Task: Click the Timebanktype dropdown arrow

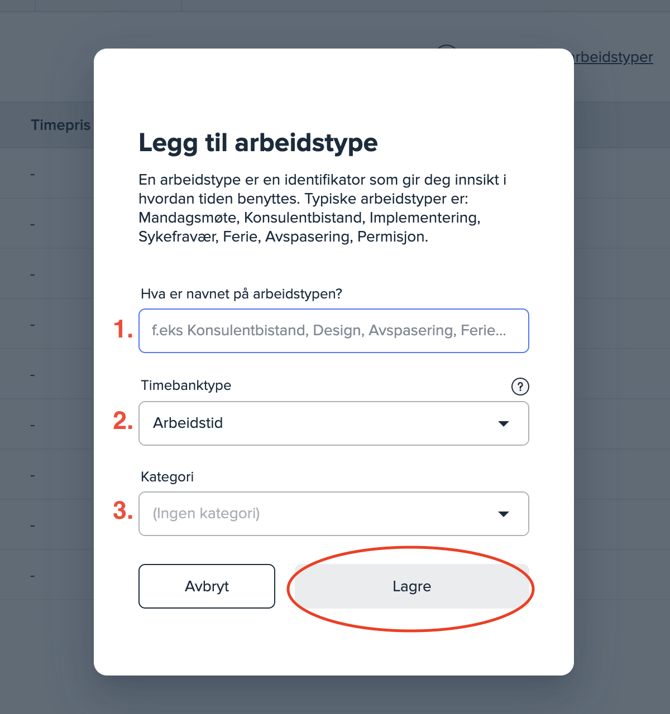Action: coord(503,424)
